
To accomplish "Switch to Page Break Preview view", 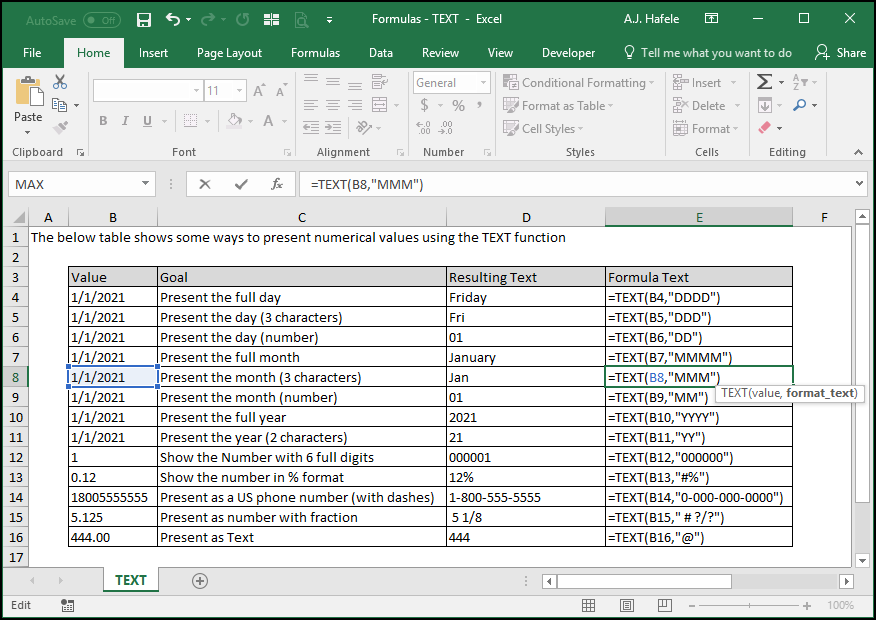I will click(x=665, y=605).
